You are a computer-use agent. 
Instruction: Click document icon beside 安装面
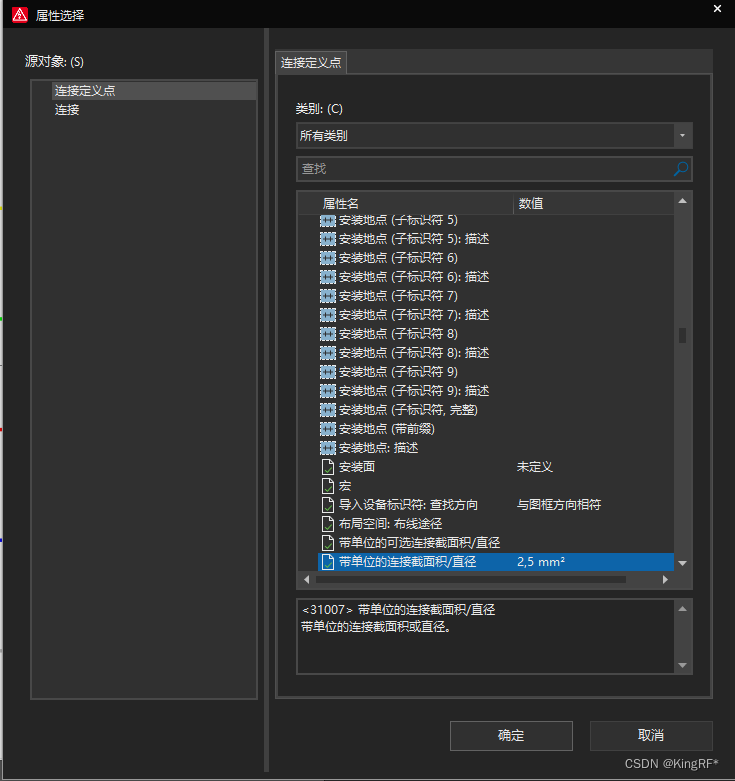(328, 467)
